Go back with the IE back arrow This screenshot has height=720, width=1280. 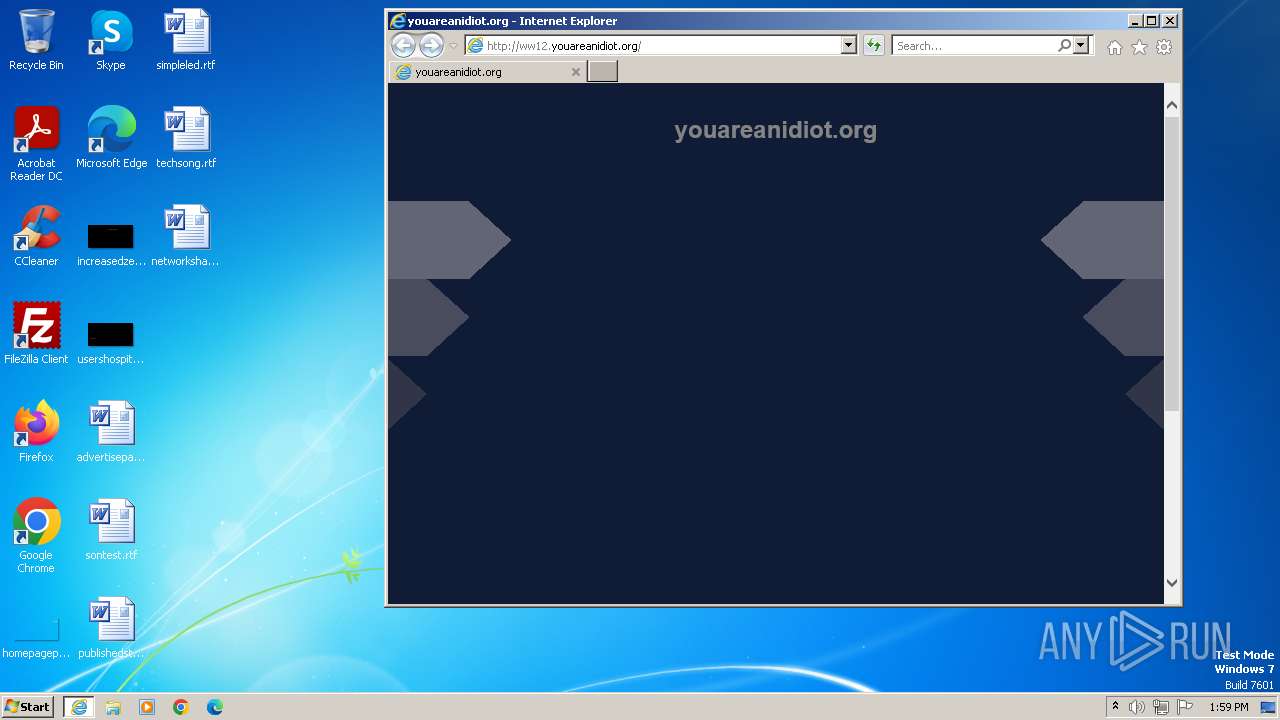click(403, 45)
